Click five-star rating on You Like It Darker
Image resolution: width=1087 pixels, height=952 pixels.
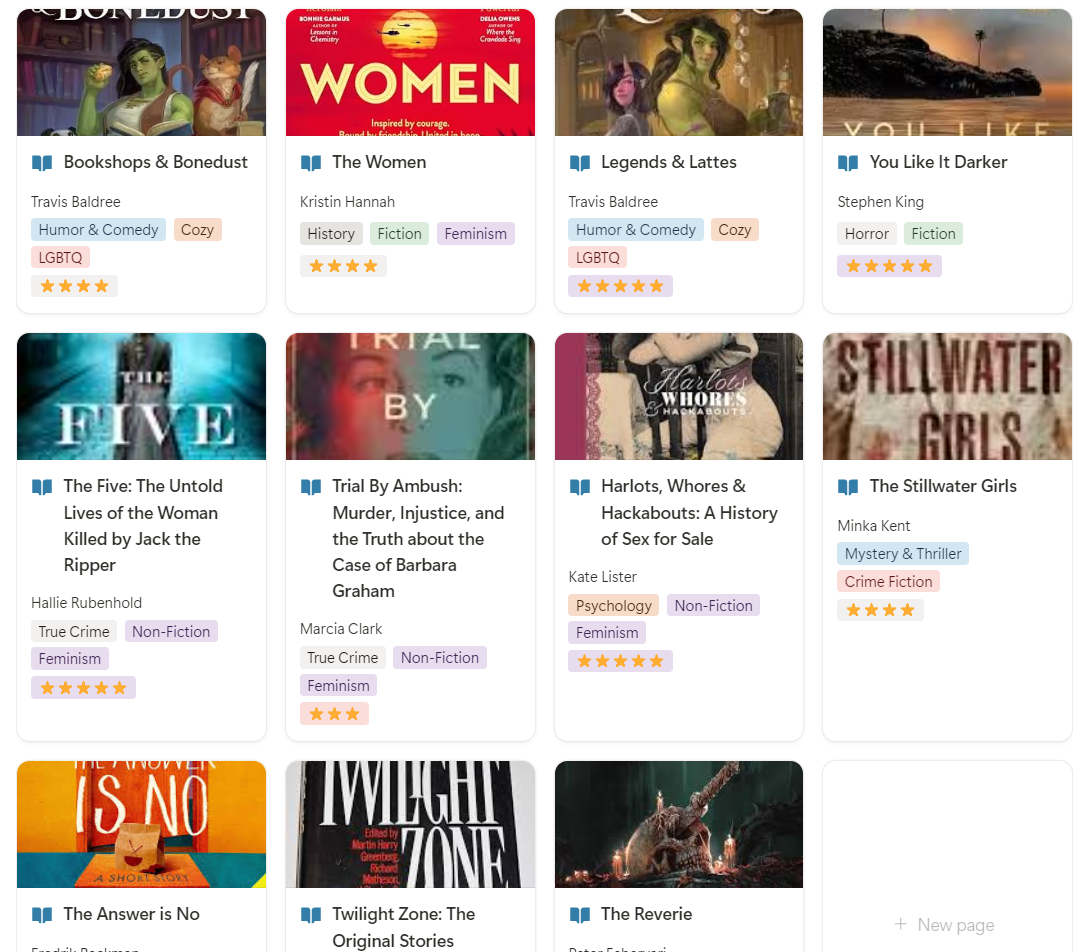point(889,266)
